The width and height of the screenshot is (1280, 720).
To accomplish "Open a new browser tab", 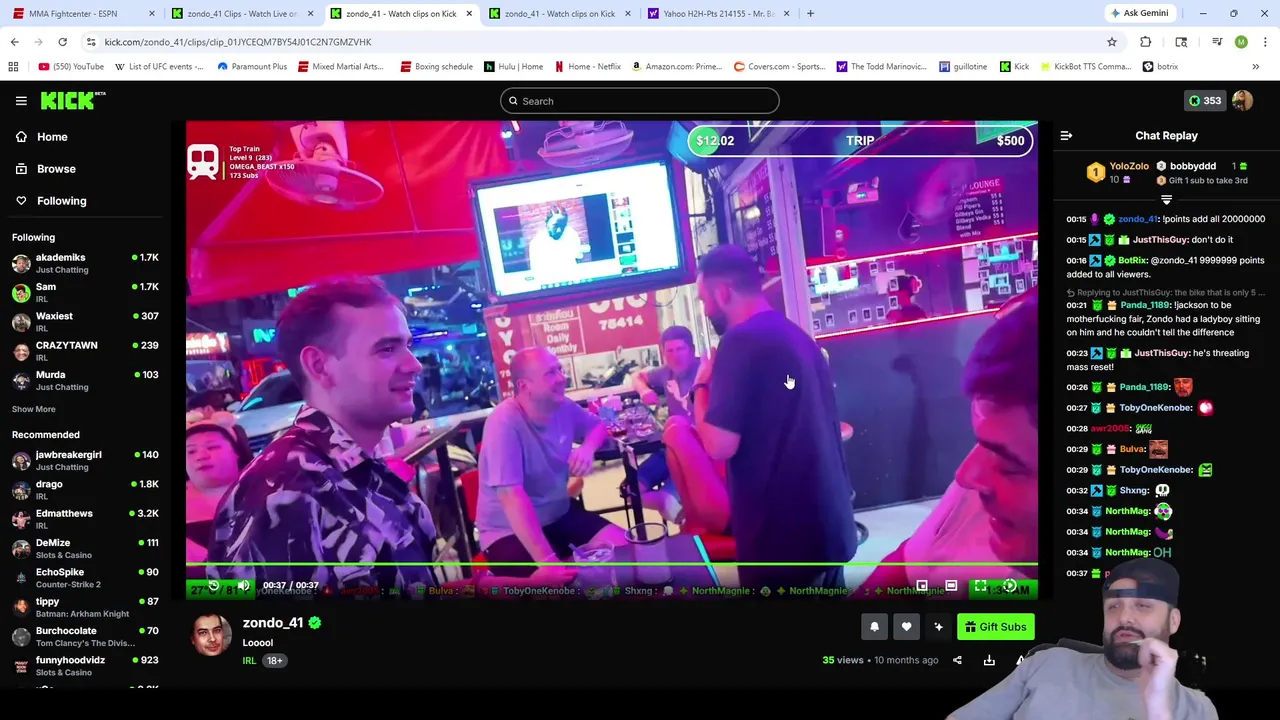I will [x=810, y=13].
